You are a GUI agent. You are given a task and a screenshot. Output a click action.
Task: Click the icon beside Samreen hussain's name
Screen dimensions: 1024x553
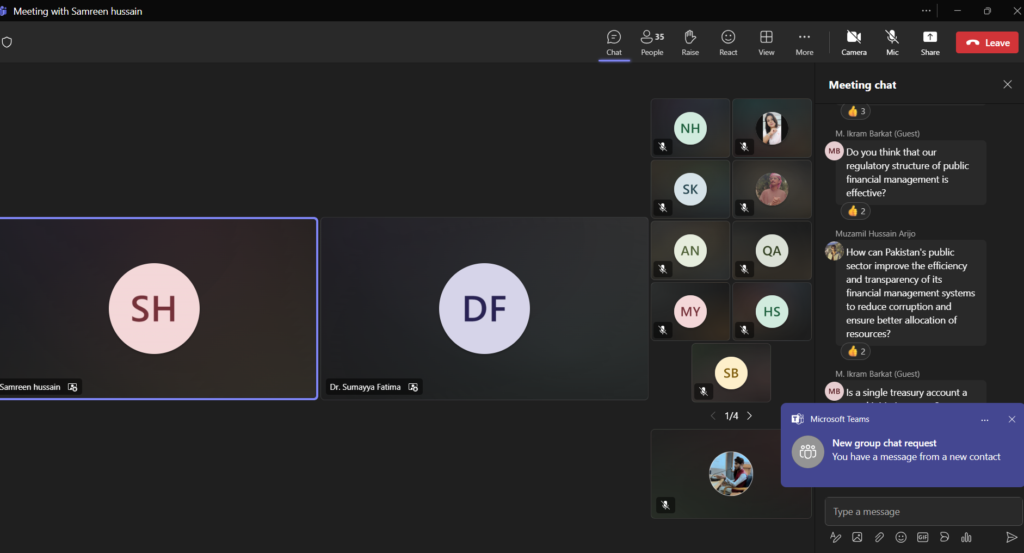[x=72, y=387]
